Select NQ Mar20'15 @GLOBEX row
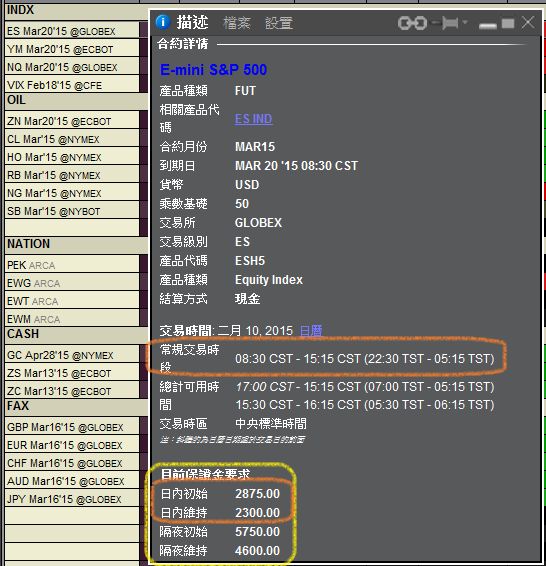The height and width of the screenshot is (566, 546). (72, 67)
